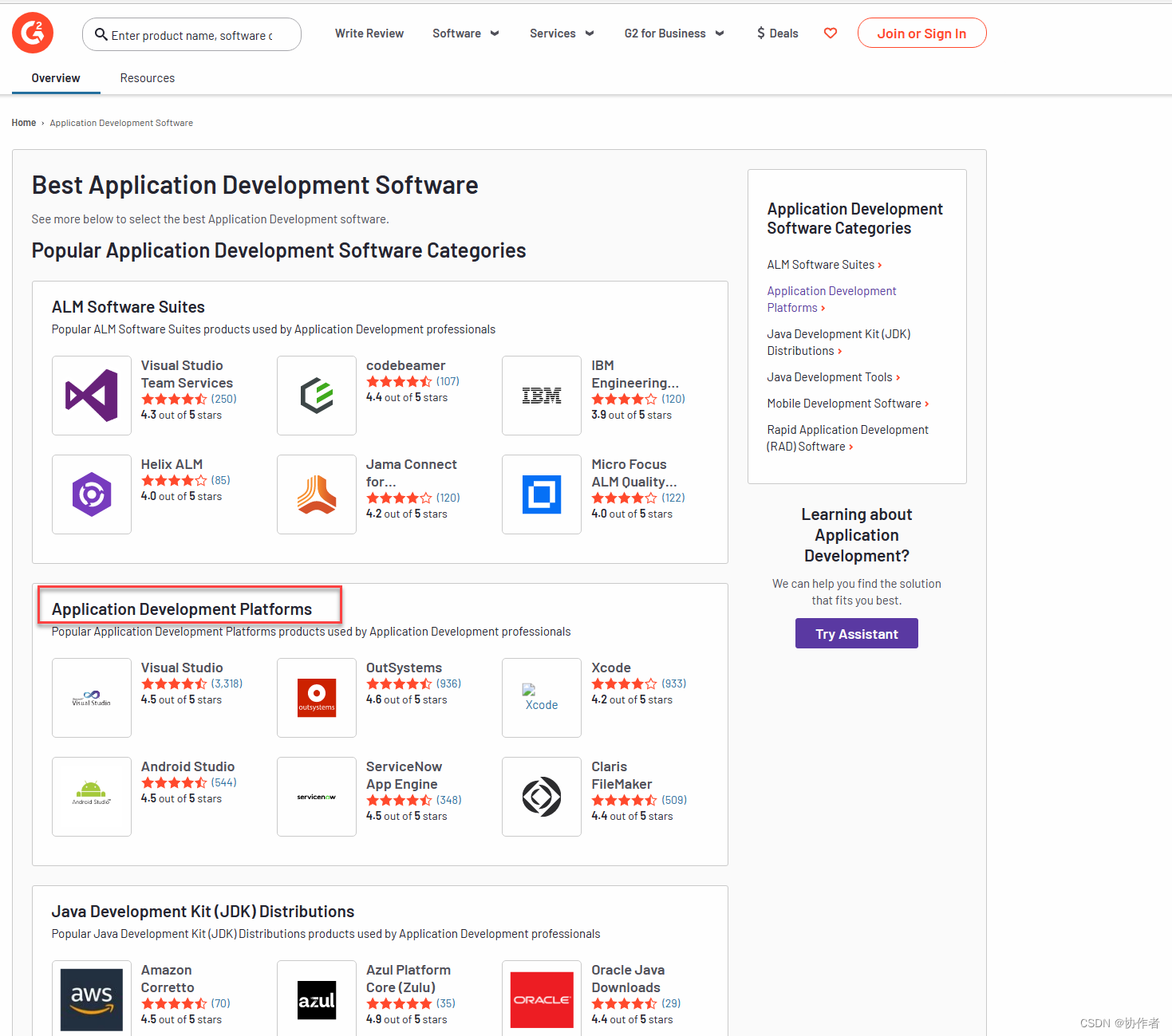The width and height of the screenshot is (1172, 1036).
Task: View the (936) OutSystems reviews
Action: [x=449, y=683]
